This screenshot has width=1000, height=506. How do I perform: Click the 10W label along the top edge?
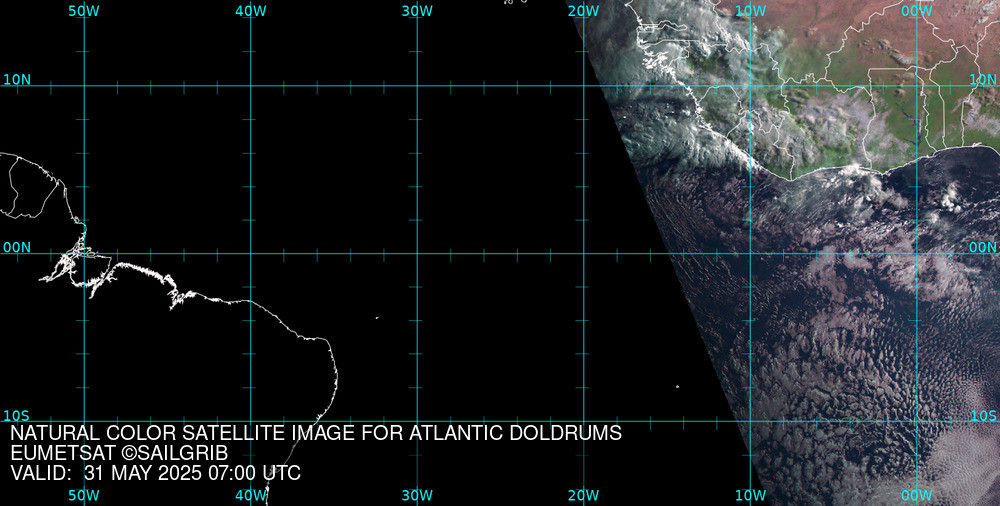click(750, 11)
